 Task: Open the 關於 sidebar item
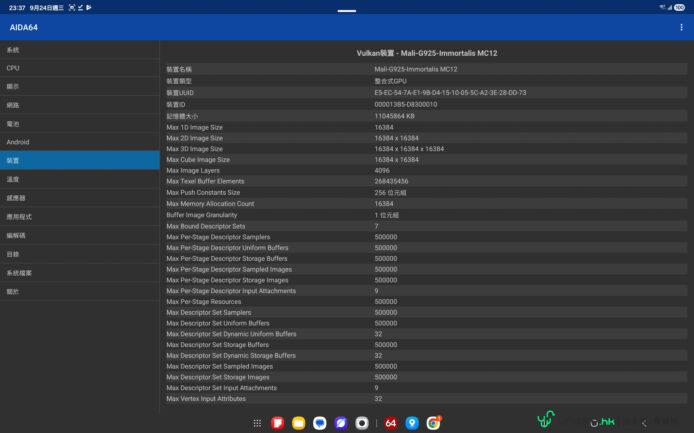80,292
